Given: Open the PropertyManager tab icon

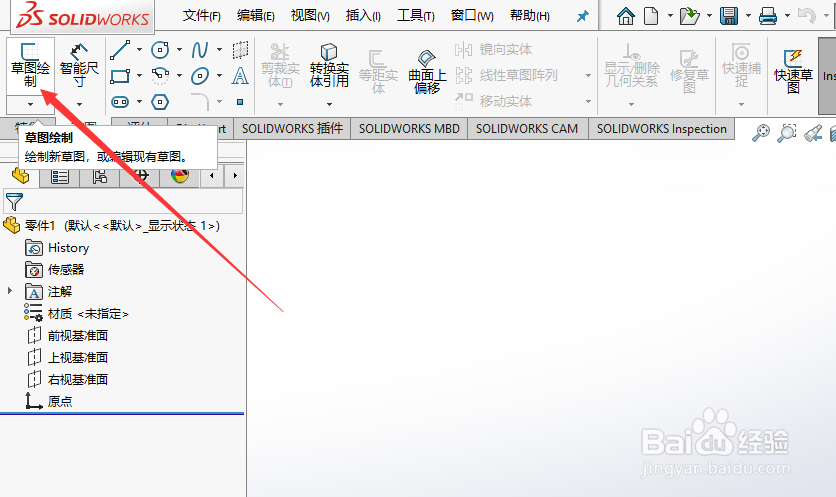Looking at the screenshot, I should click(60, 175).
